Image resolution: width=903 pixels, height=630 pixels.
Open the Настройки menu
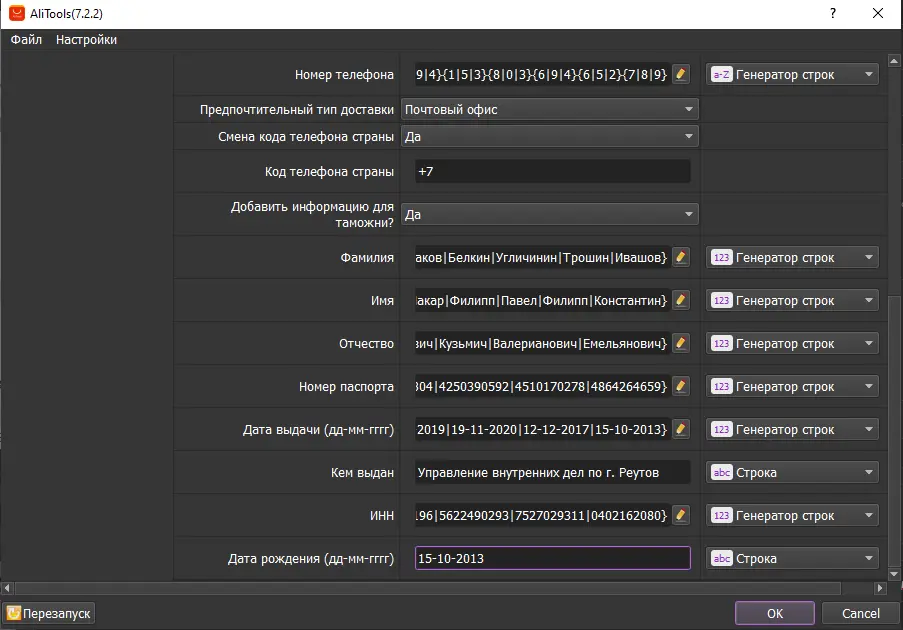[86, 40]
